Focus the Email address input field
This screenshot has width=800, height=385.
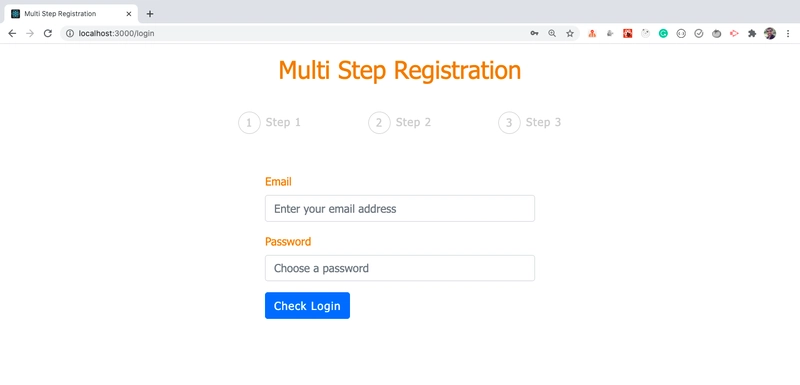(x=400, y=209)
